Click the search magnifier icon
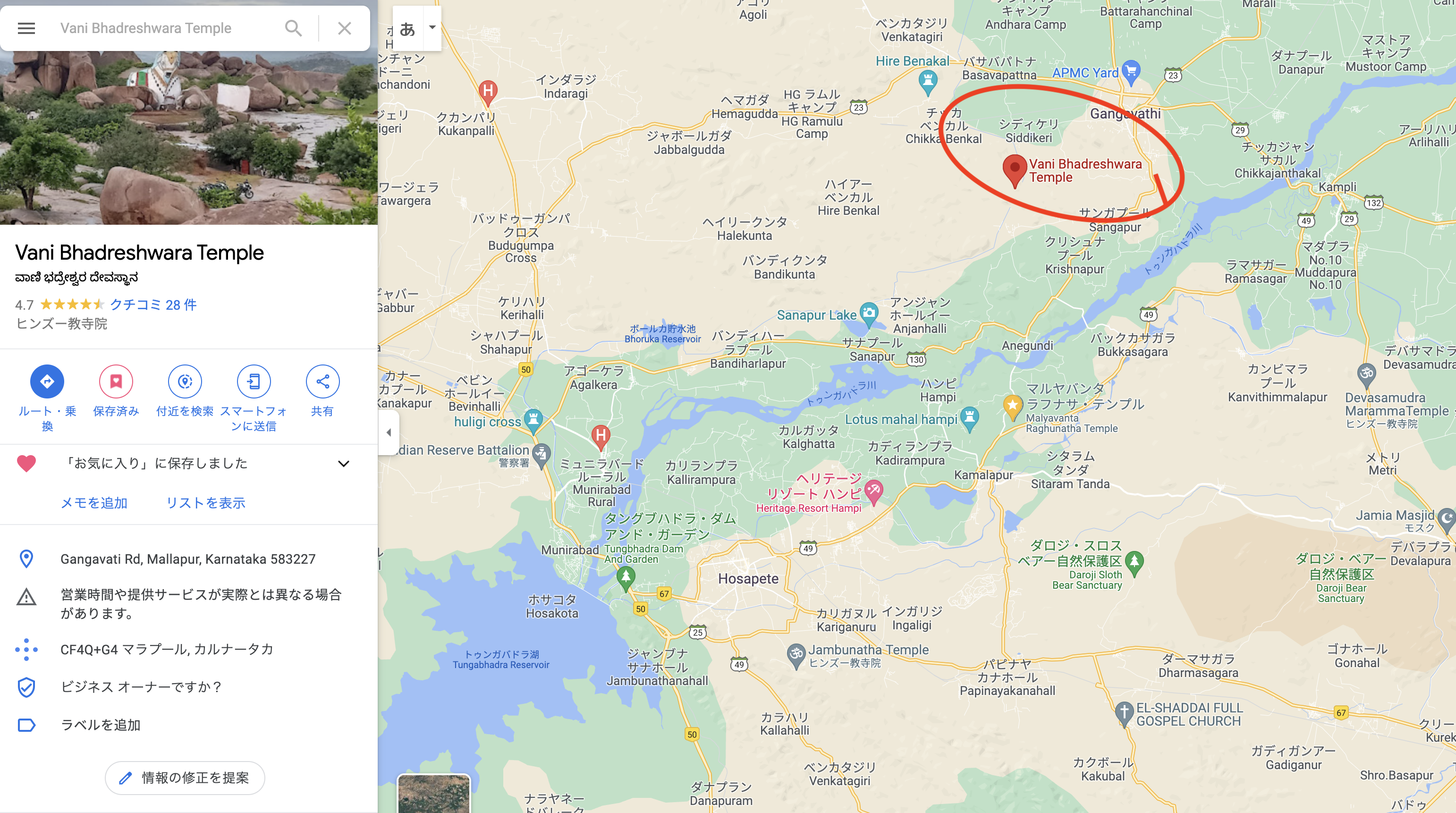 pos(293,28)
